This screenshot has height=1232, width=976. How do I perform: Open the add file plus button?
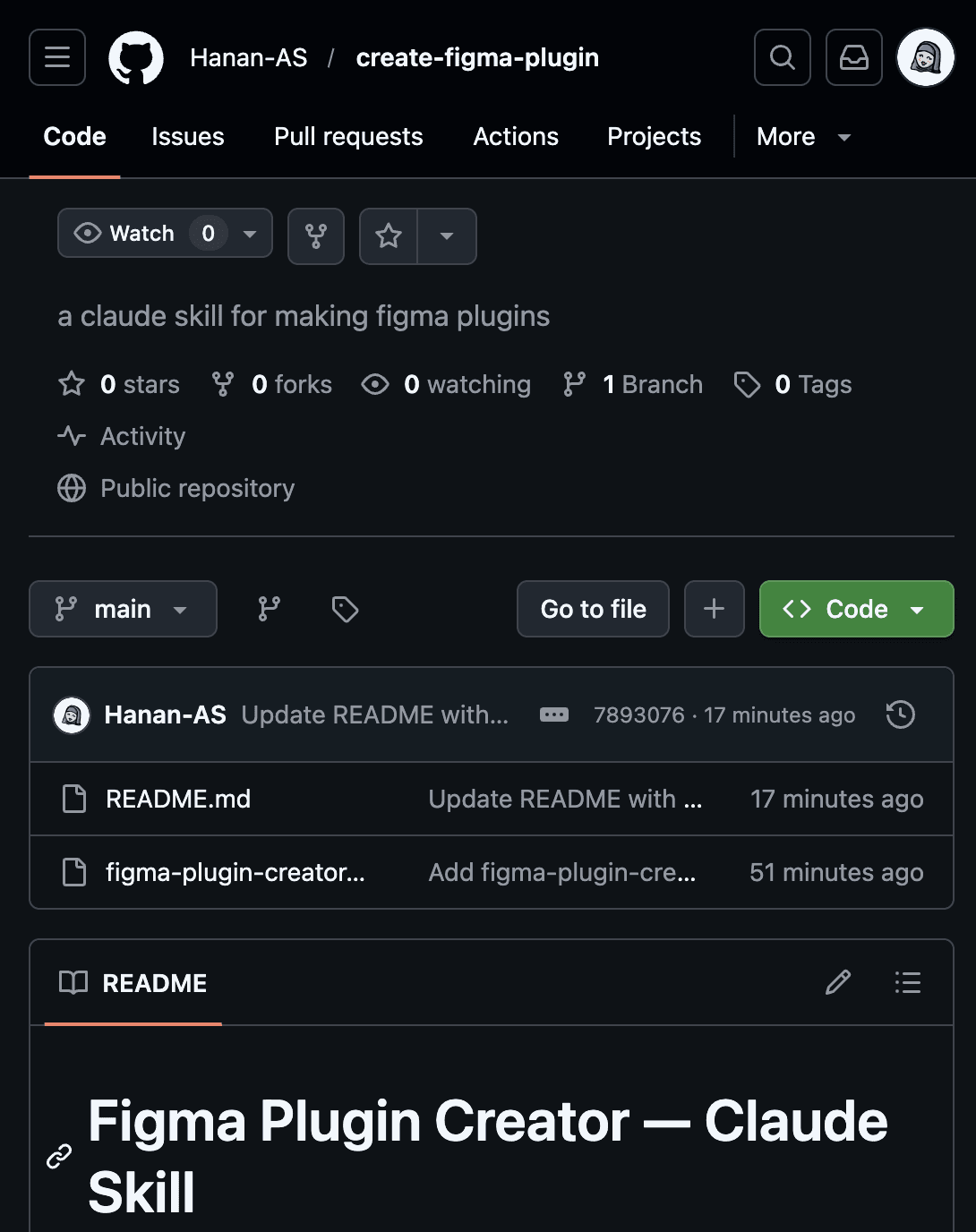[x=715, y=609]
